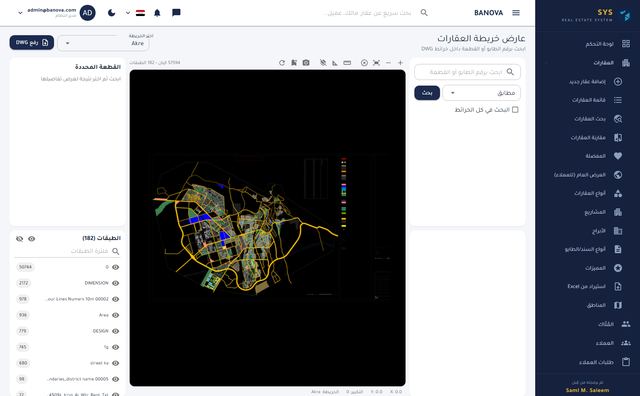Click the dark blue plot search button

[x=427, y=93]
